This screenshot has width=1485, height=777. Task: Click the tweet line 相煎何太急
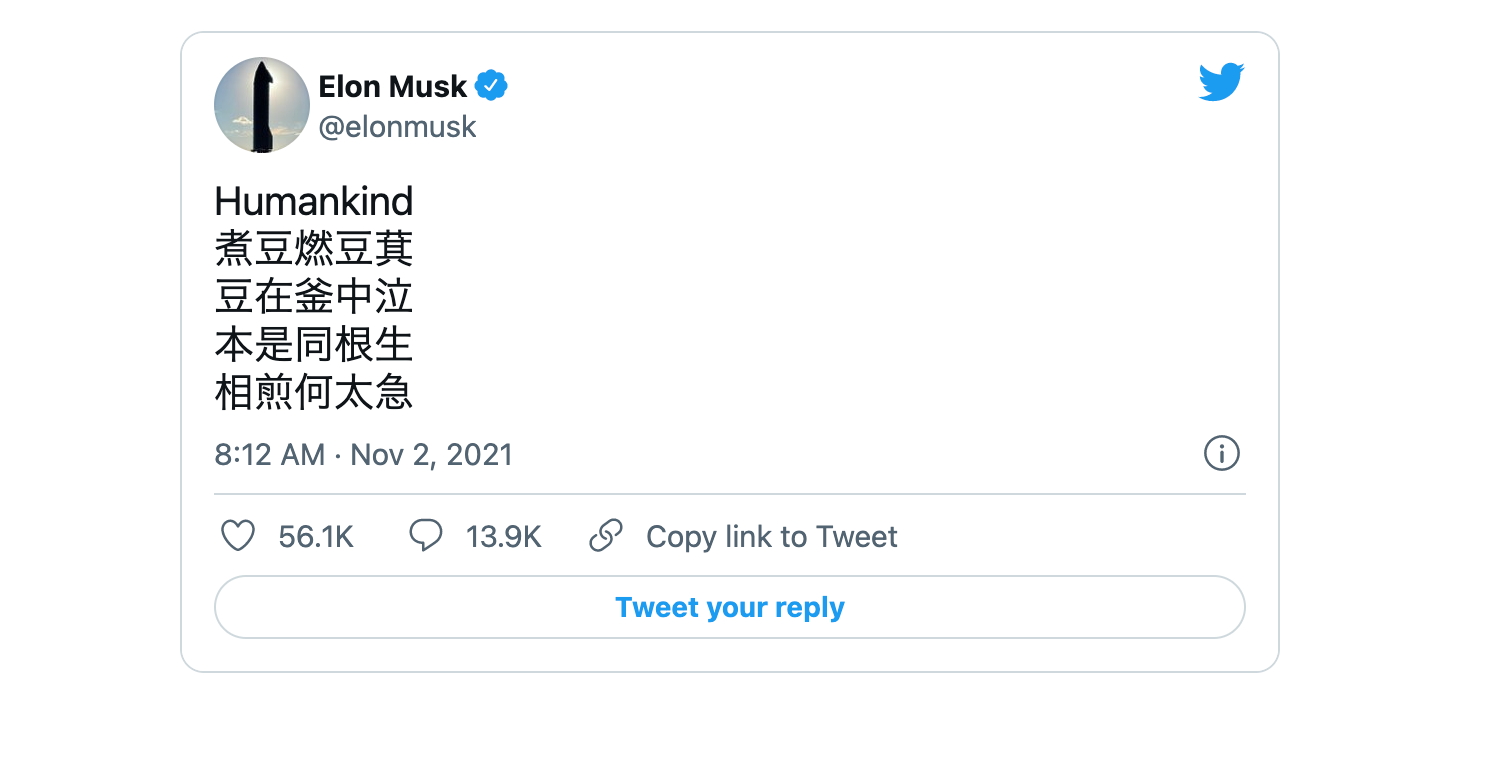313,394
